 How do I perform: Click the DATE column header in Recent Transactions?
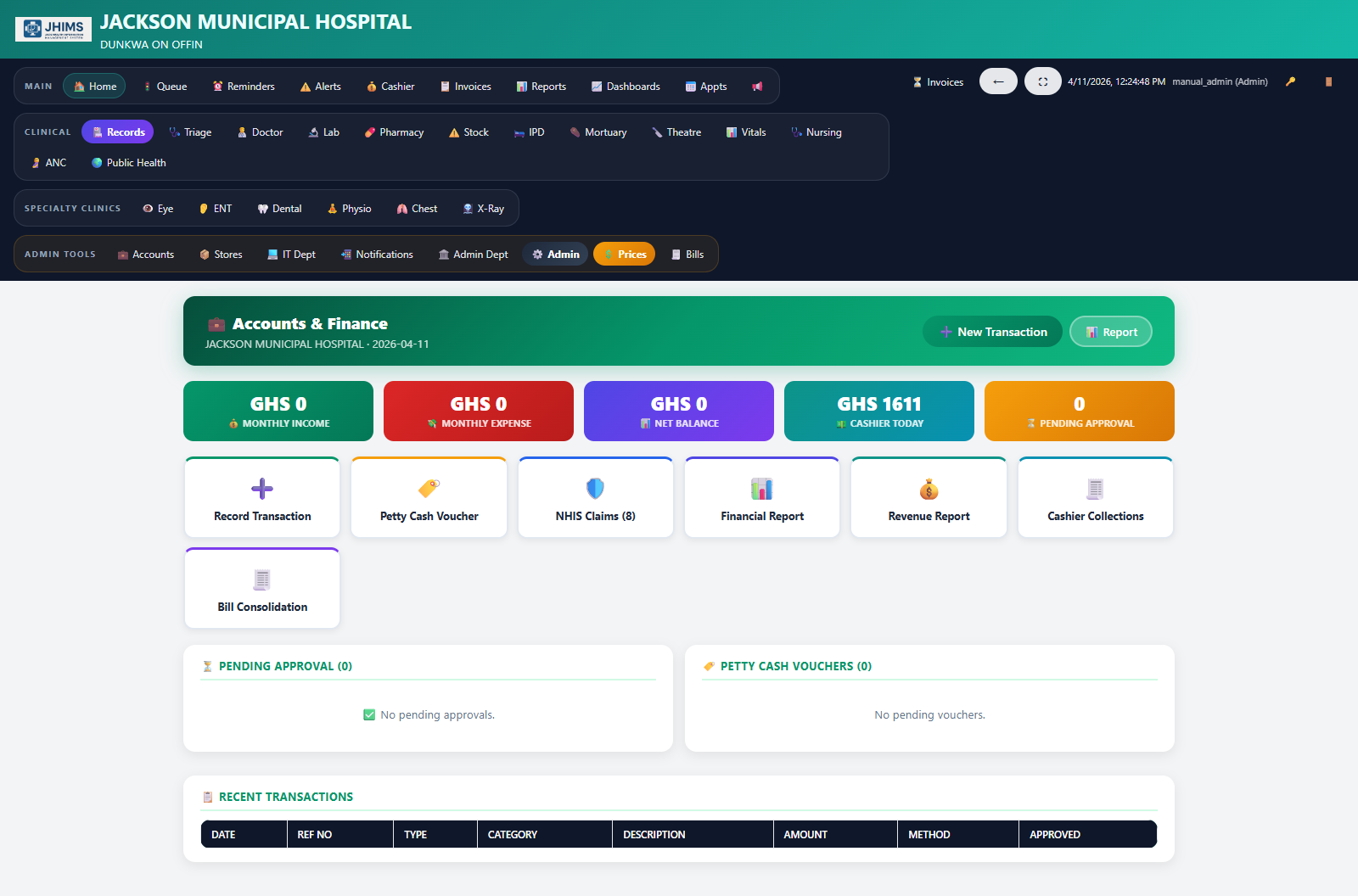223,834
